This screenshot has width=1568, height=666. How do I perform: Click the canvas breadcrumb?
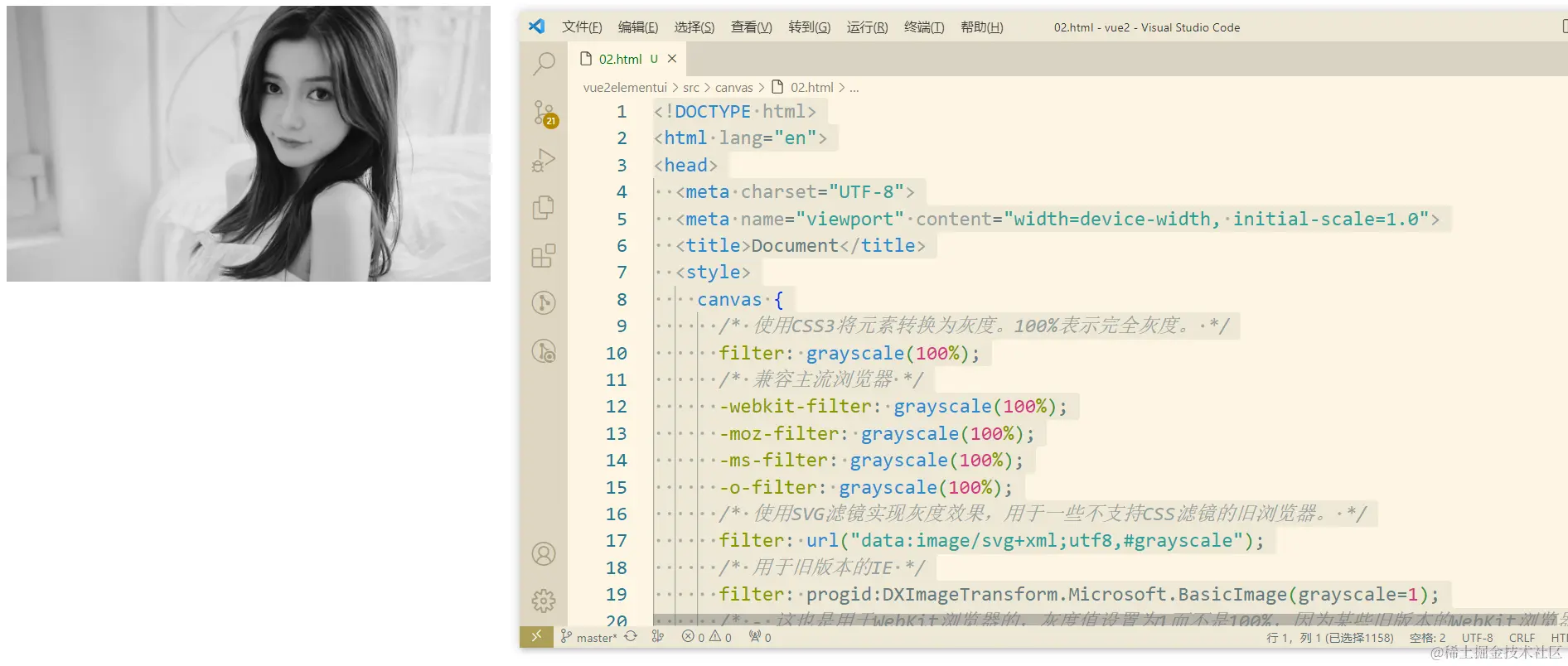[x=734, y=87]
